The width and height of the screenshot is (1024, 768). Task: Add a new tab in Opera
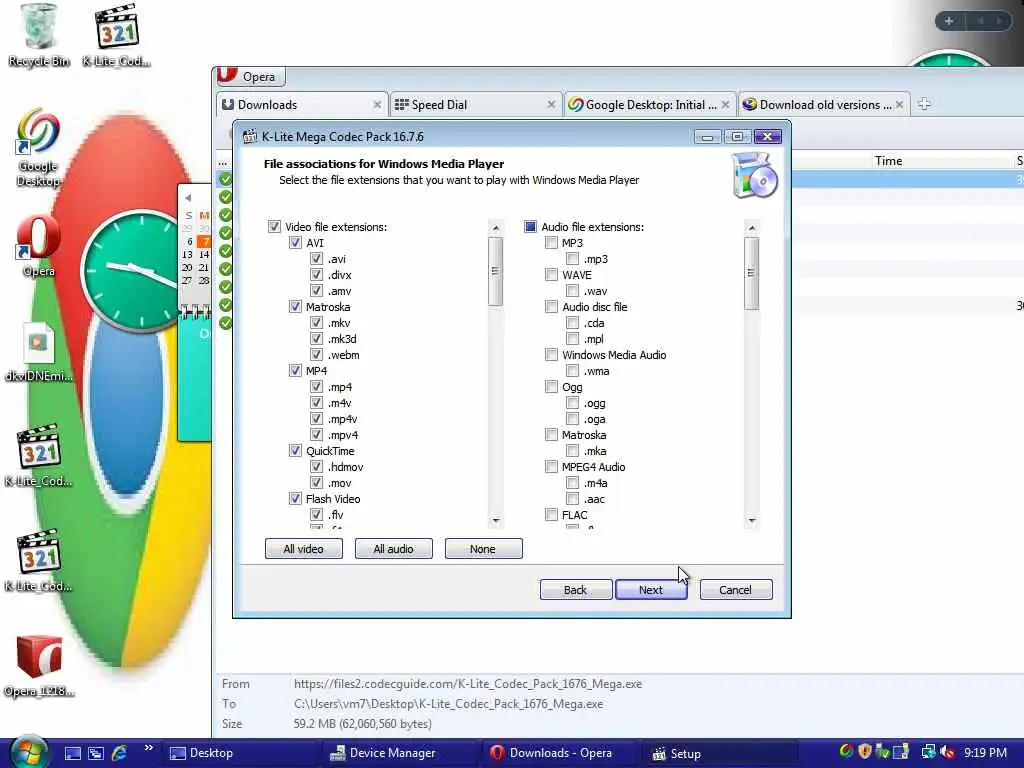click(923, 104)
